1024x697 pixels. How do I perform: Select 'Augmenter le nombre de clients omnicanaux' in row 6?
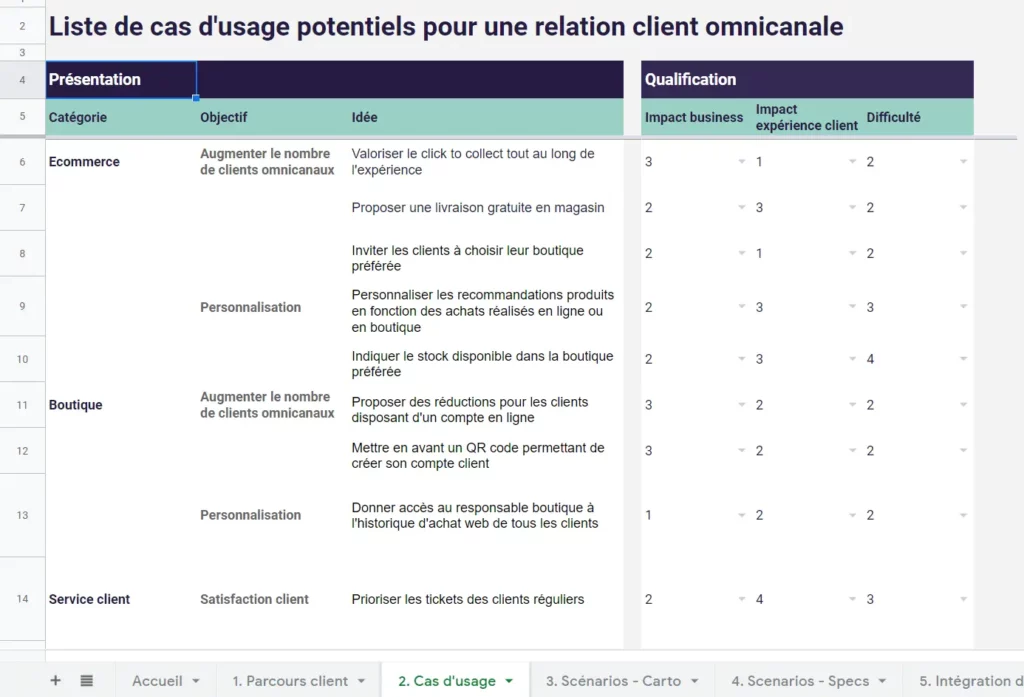[272, 161]
